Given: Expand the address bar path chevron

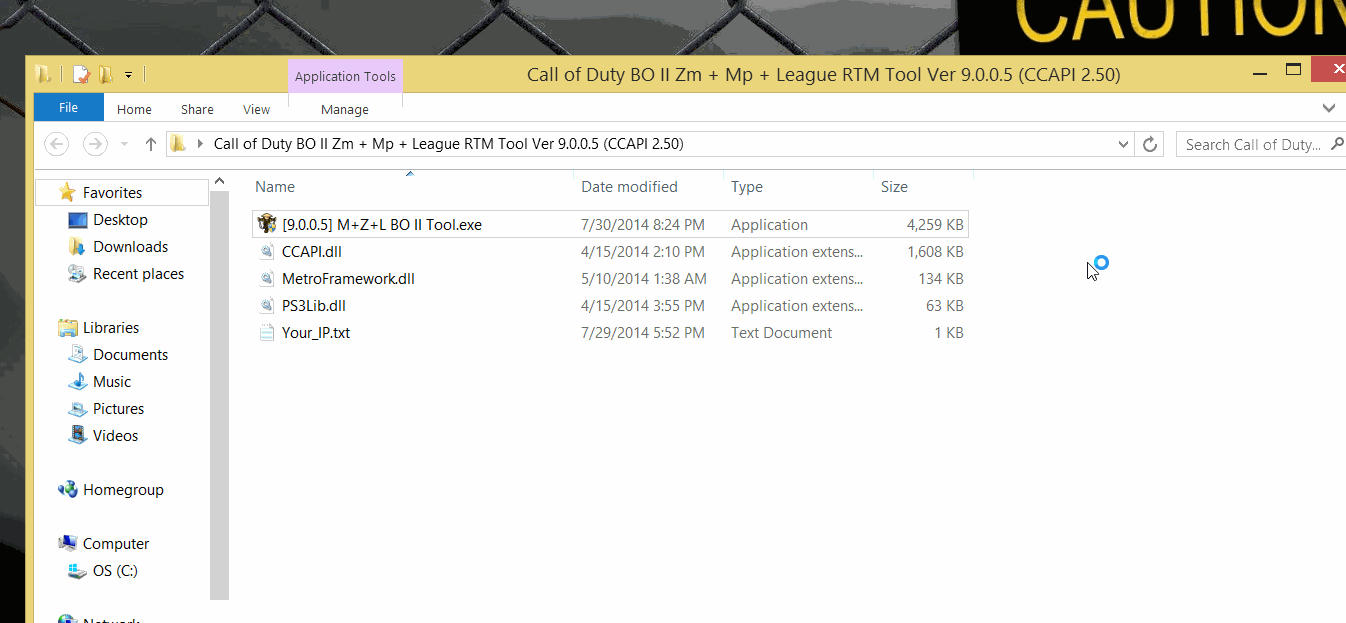Looking at the screenshot, I should coord(200,144).
